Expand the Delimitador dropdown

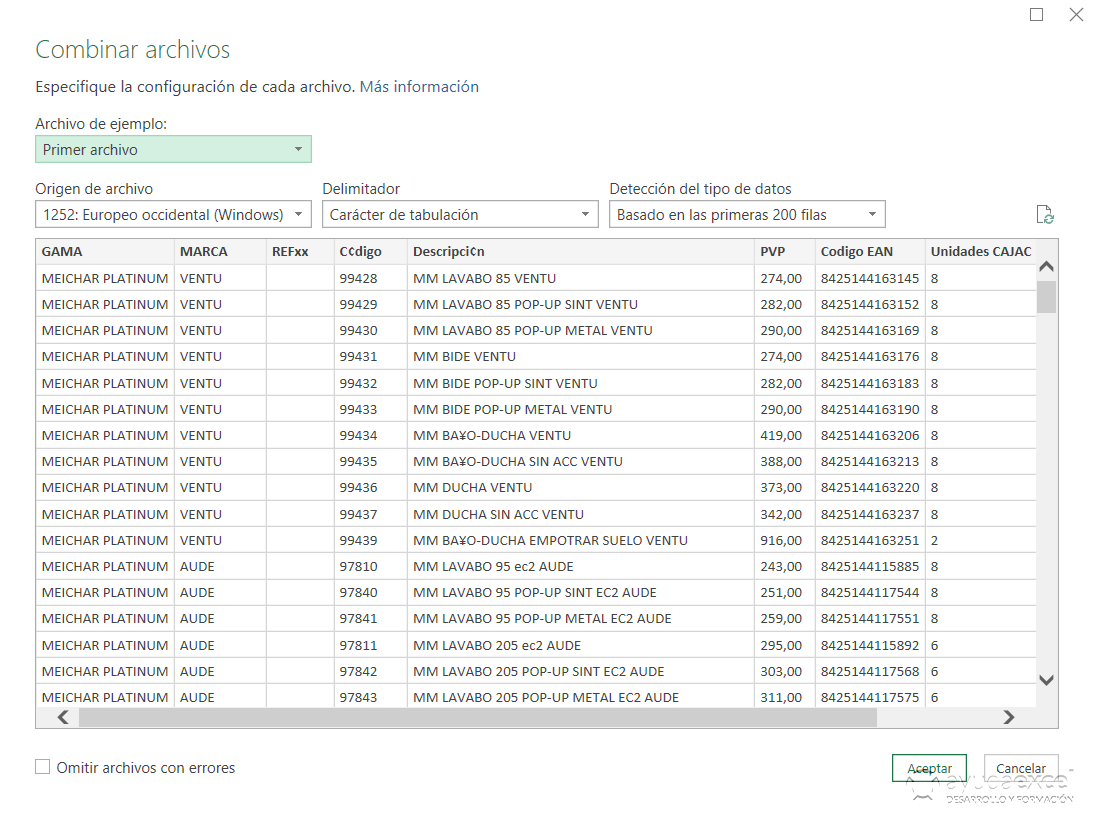460,214
